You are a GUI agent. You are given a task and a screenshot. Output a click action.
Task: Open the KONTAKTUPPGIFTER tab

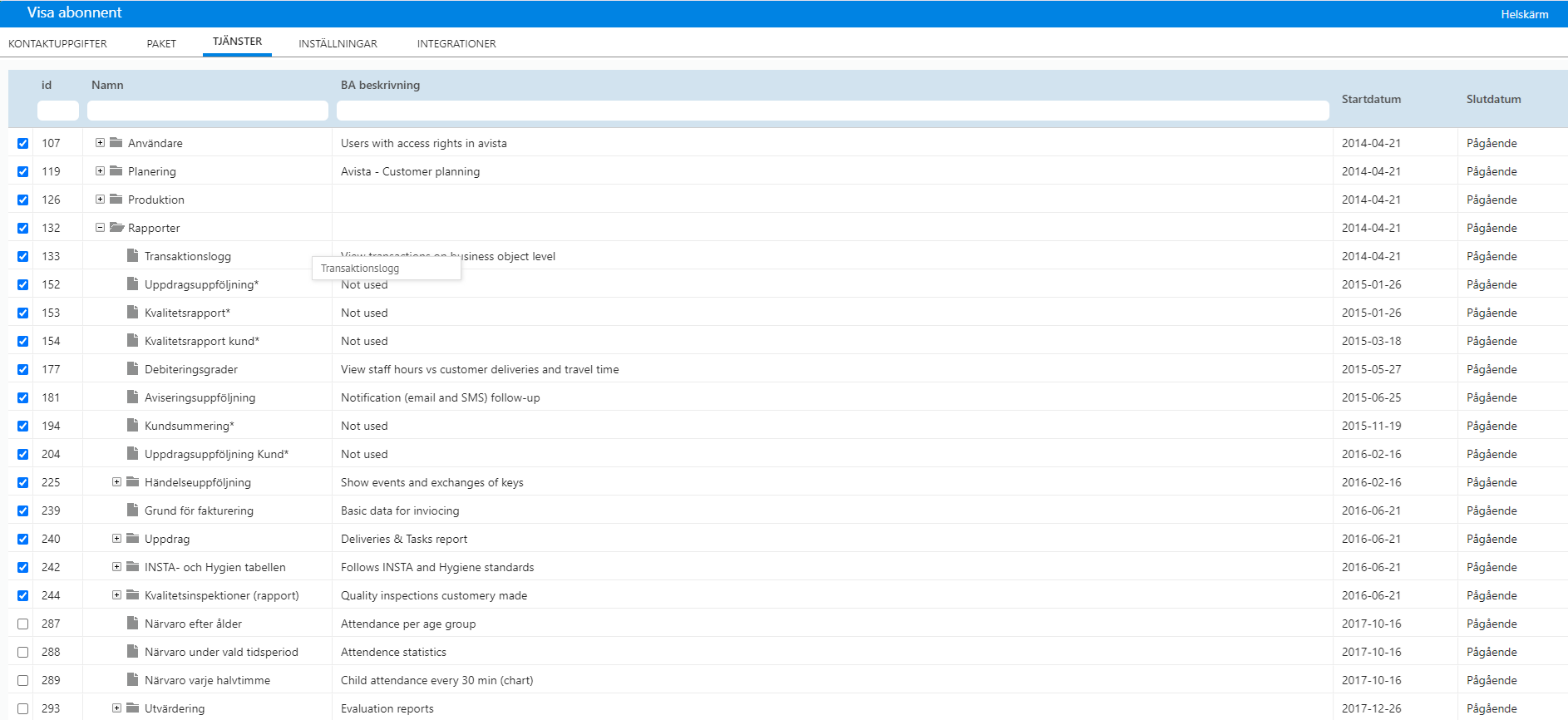click(x=57, y=43)
